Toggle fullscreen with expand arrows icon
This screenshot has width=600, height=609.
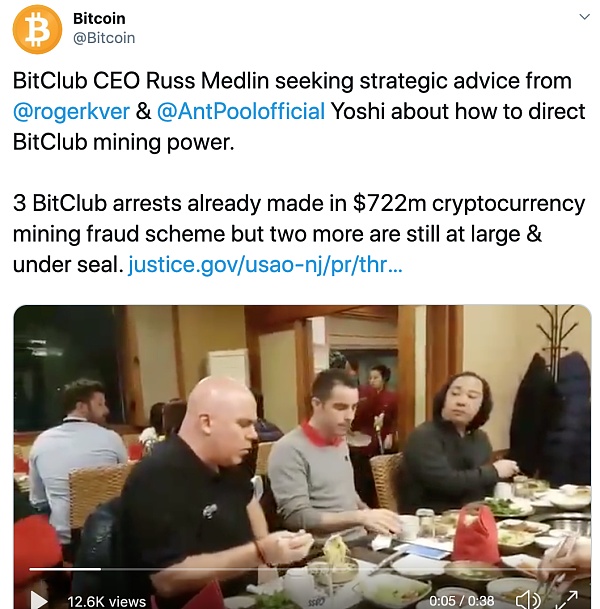[x=567, y=600]
